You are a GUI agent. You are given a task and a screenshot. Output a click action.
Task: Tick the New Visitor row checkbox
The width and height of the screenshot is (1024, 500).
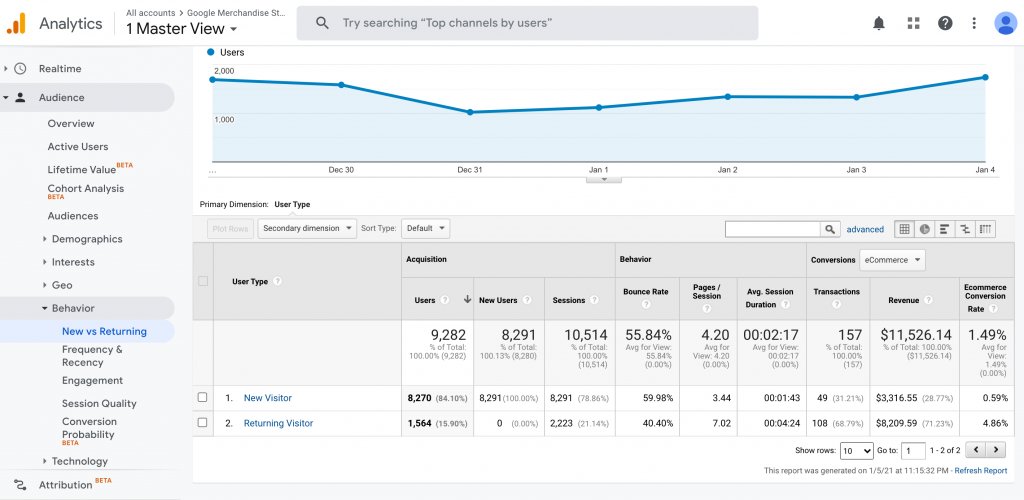pyautogui.click(x=202, y=397)
